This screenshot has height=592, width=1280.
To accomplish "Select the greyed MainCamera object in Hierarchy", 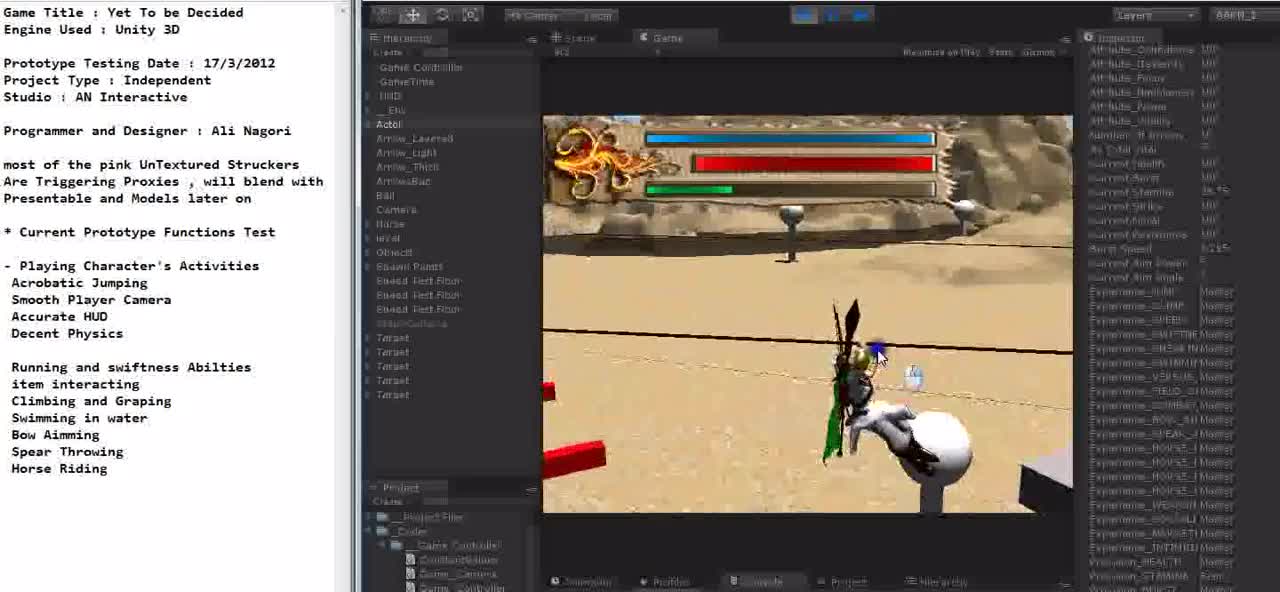I will (x=411, y=324).
